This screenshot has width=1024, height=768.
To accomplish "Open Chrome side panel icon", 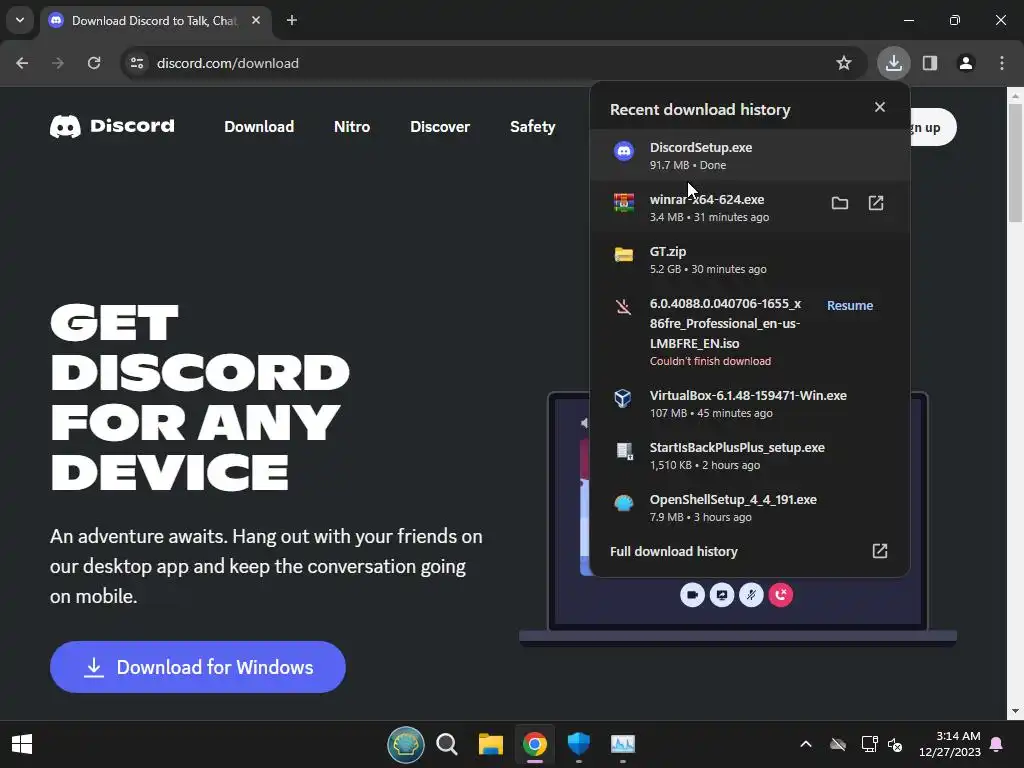I will (x=930, y=63).
